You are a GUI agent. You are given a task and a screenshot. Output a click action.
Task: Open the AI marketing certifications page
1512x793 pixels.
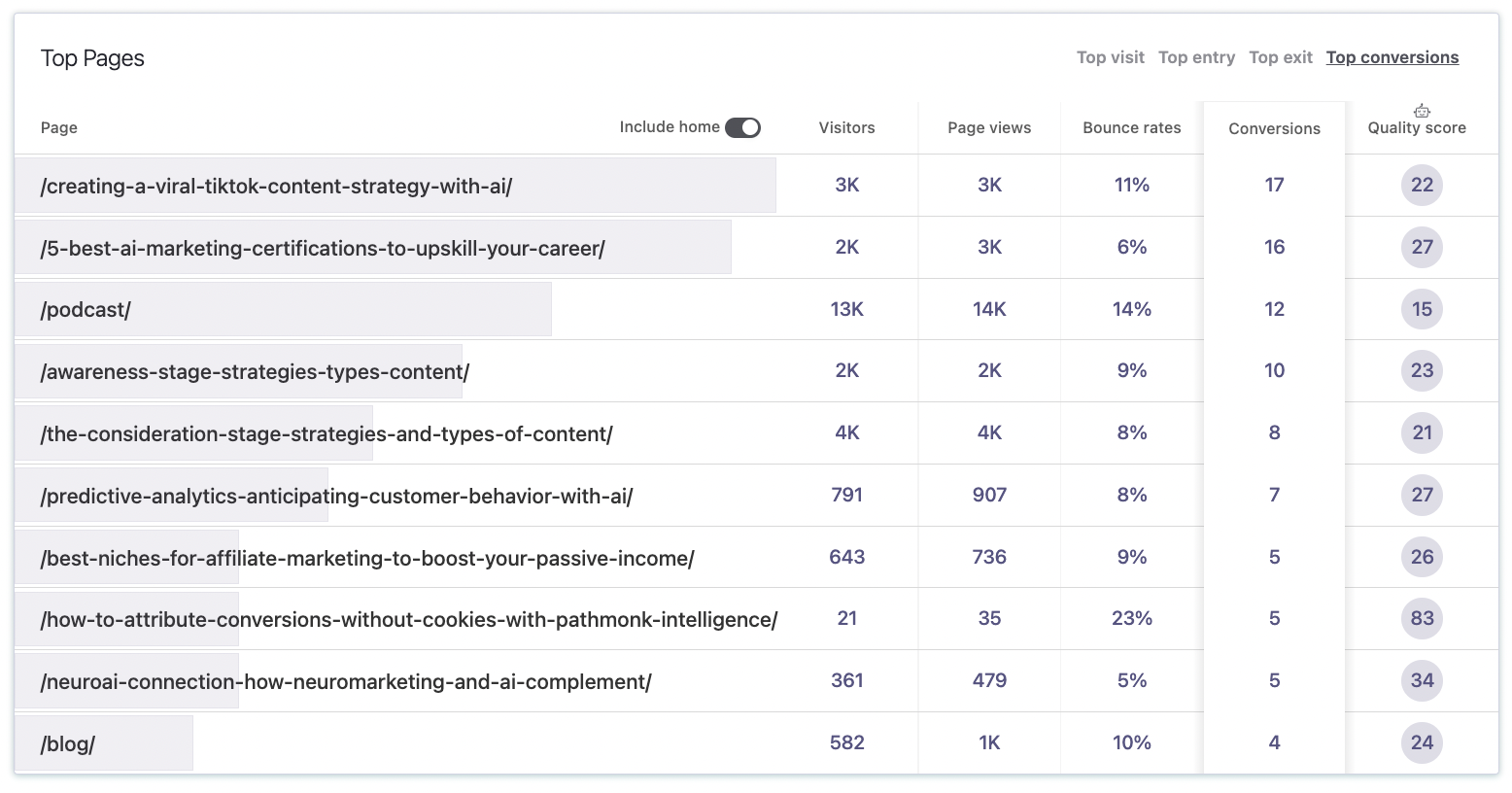click(x=323, y=248)
